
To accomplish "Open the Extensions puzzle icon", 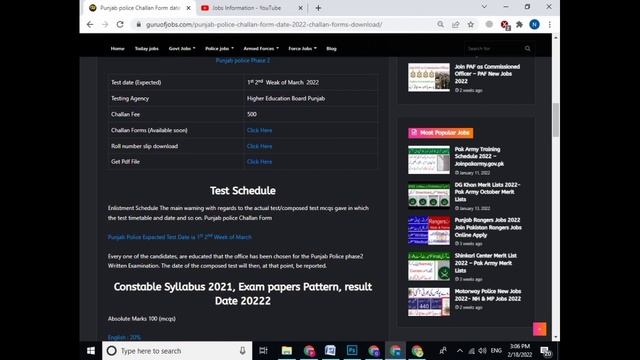I will click(x=519, y=24).
